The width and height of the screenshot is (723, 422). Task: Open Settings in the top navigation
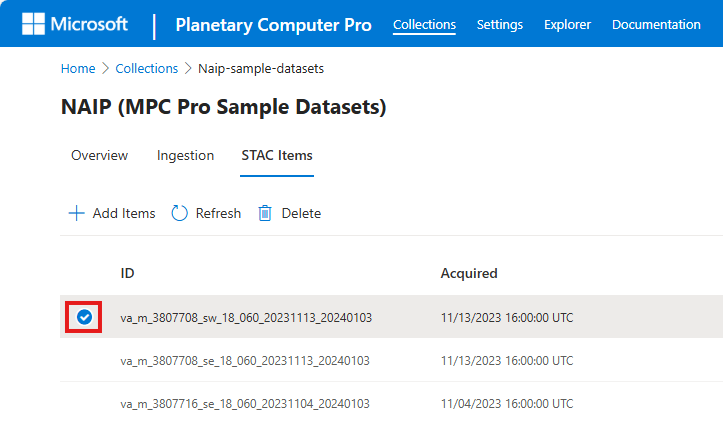[499, 25]
